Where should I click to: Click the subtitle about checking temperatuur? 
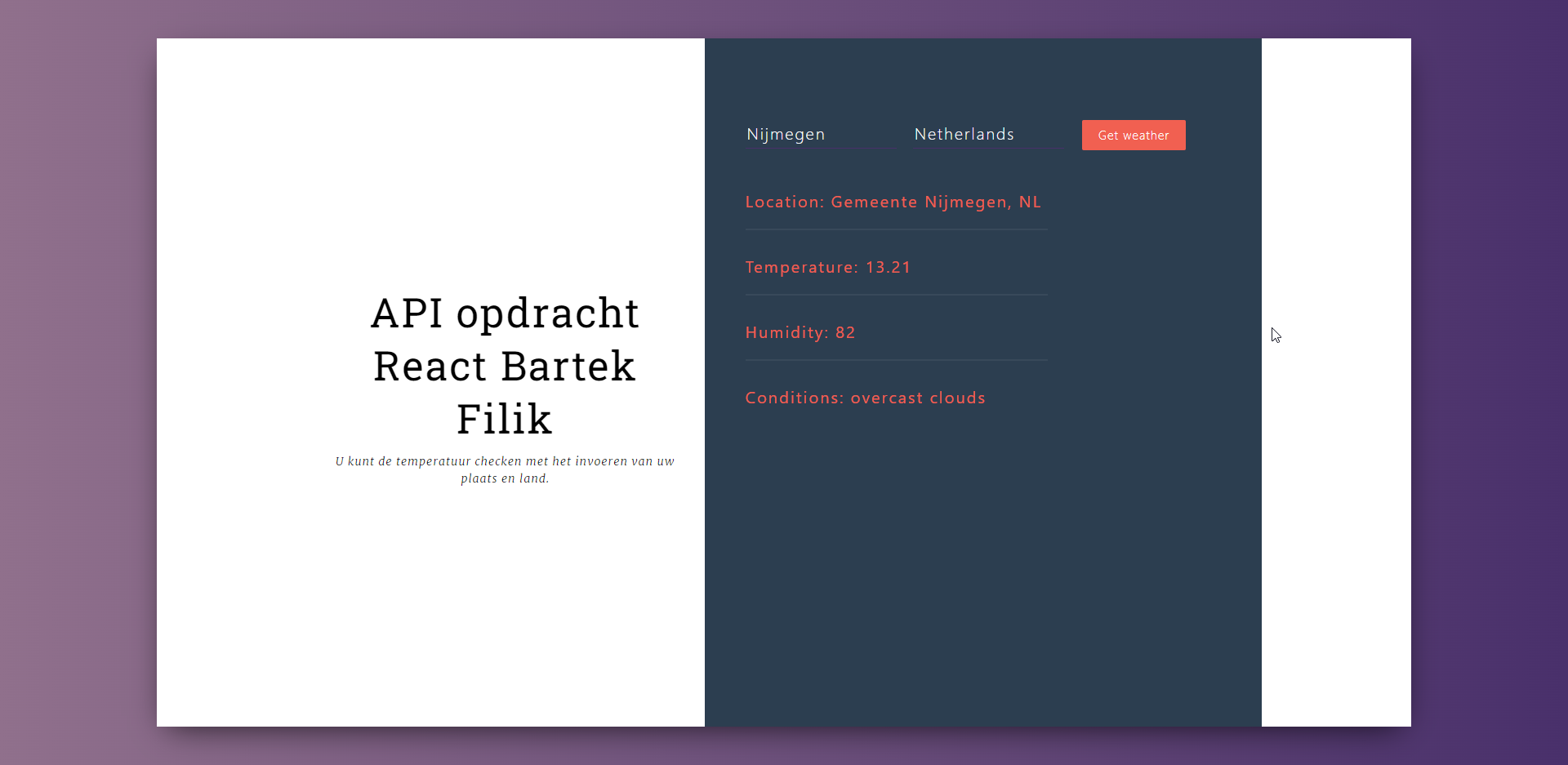(x=505, y=469)
